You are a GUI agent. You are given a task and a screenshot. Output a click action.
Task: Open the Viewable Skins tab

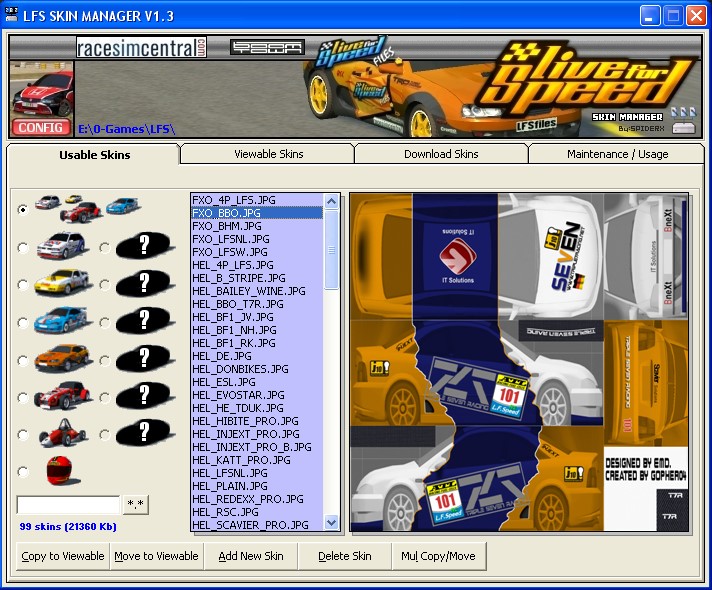[x=268, y=154]
